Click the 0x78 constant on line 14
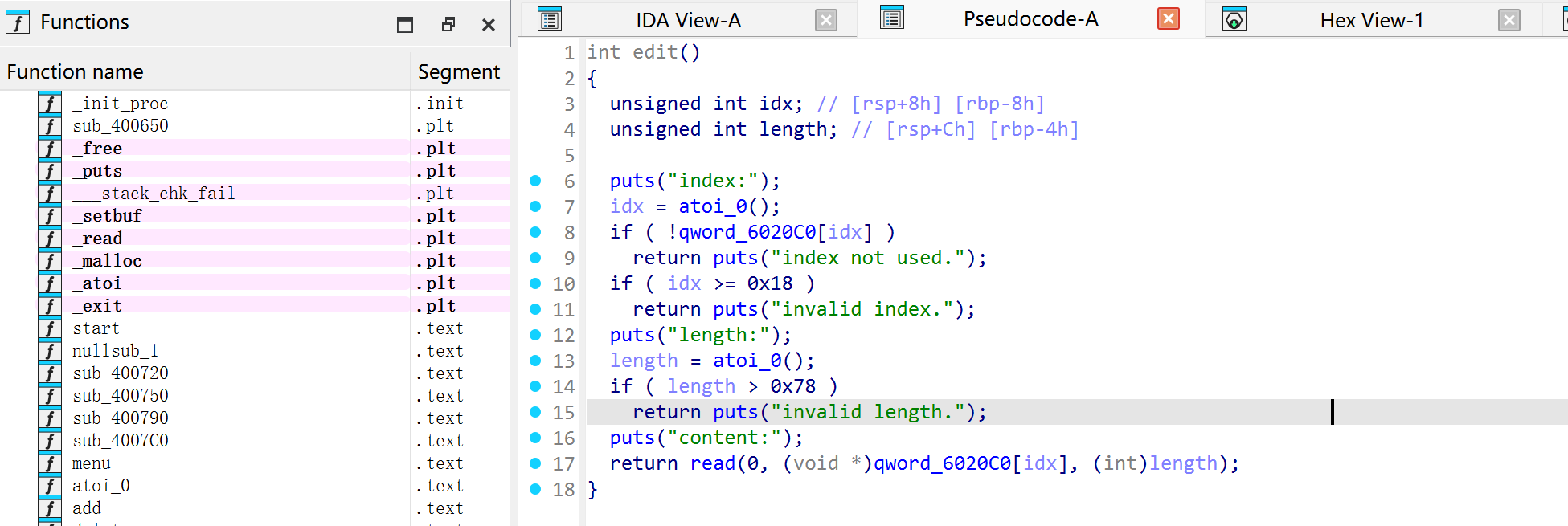 coord(793,386)
